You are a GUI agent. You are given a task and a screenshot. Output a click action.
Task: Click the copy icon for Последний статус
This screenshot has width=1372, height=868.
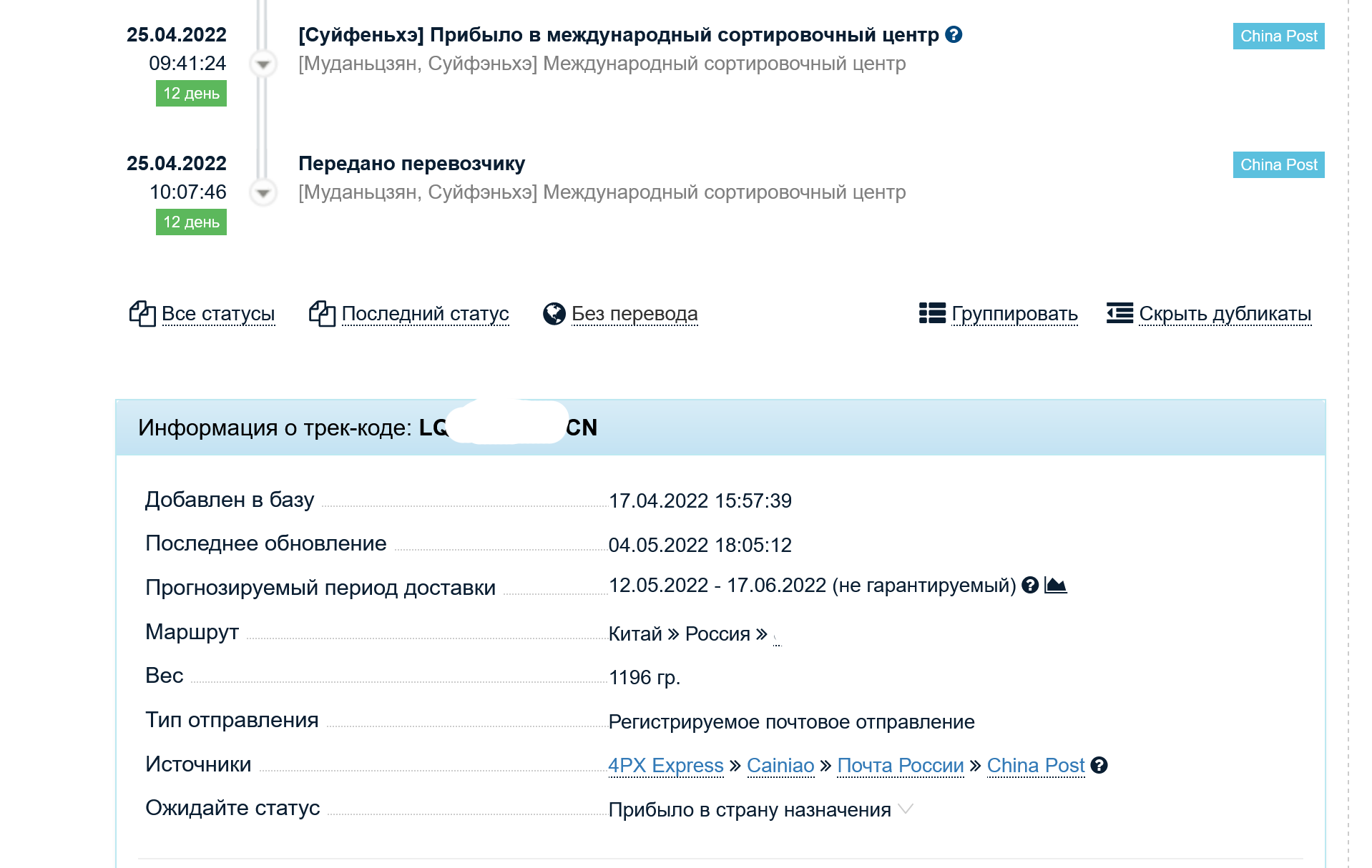click(x=322, y=313)
